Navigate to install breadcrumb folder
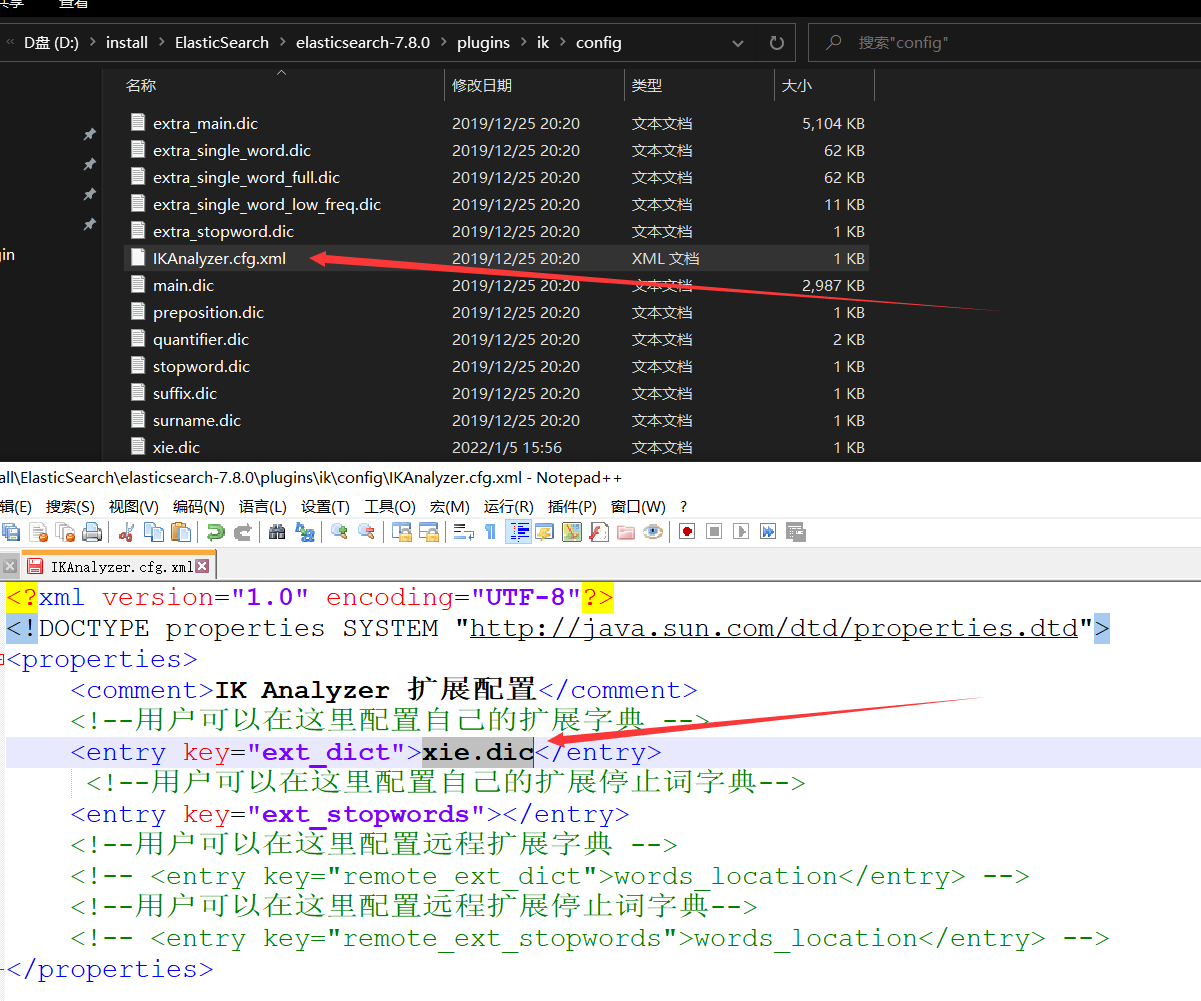The width and height of the screenshot is (1201, 1001). 127,43
